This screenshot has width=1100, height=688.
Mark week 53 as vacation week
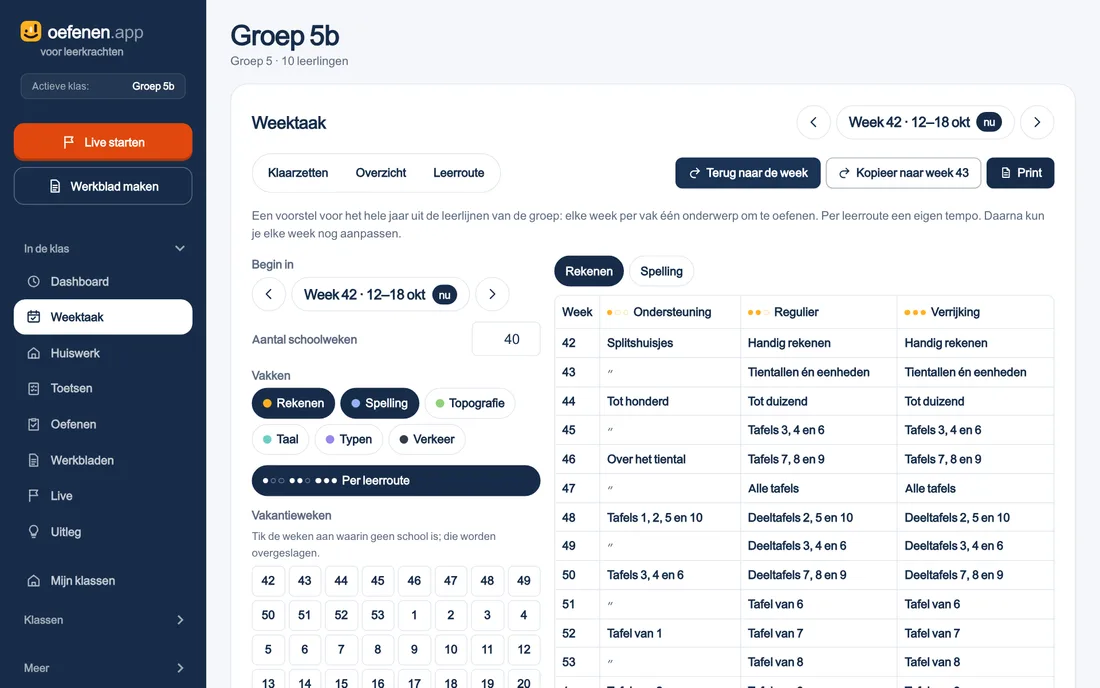point(377,615)
